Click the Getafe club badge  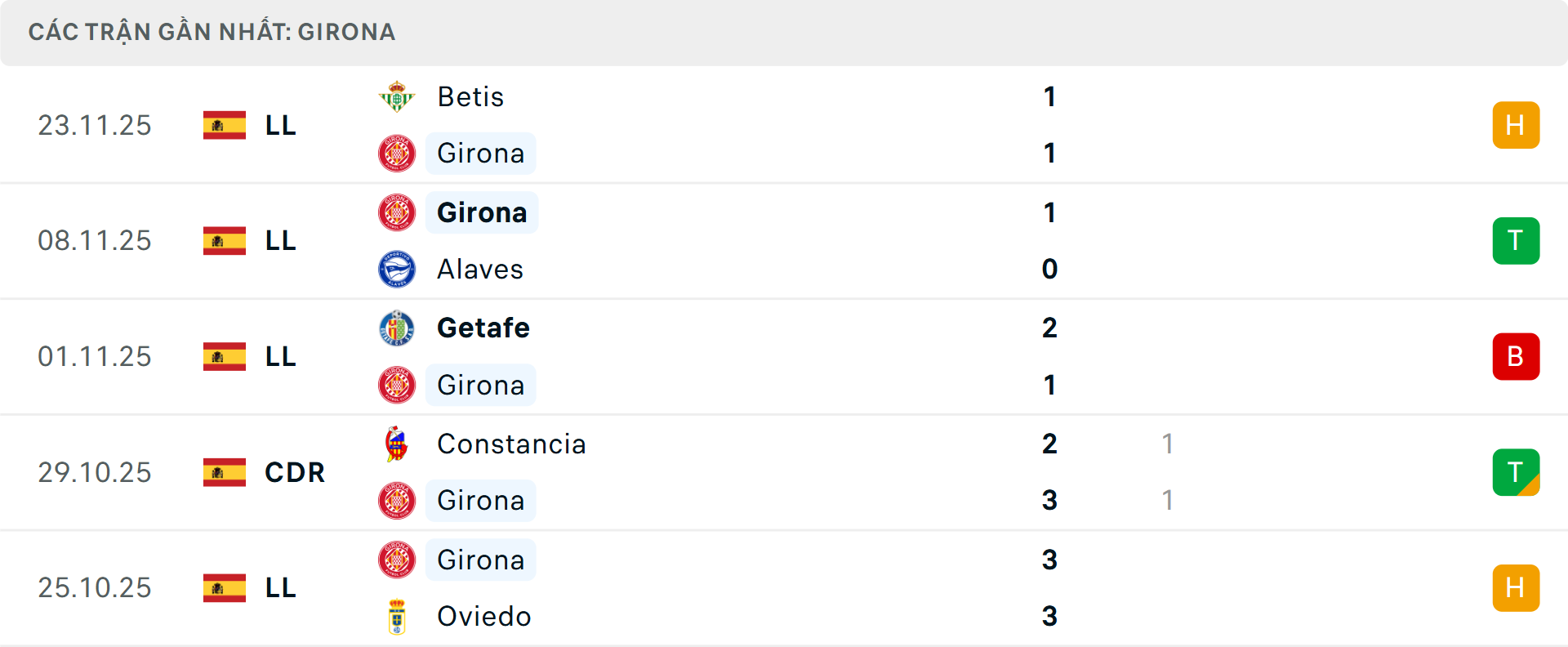pyautogui.click(x=397, y=328)
